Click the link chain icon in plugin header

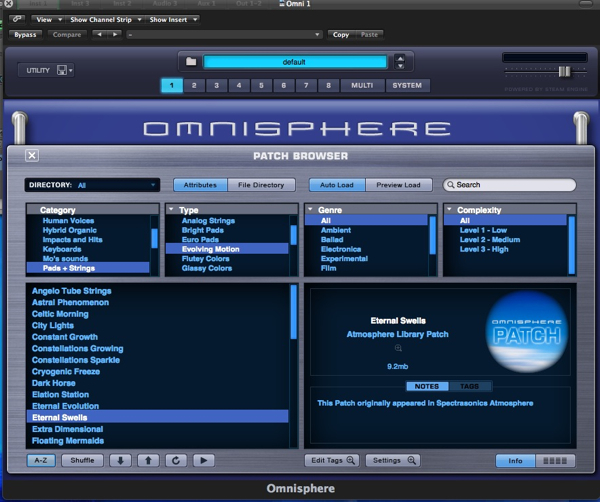pyautogui.click(x=17, y=19)
